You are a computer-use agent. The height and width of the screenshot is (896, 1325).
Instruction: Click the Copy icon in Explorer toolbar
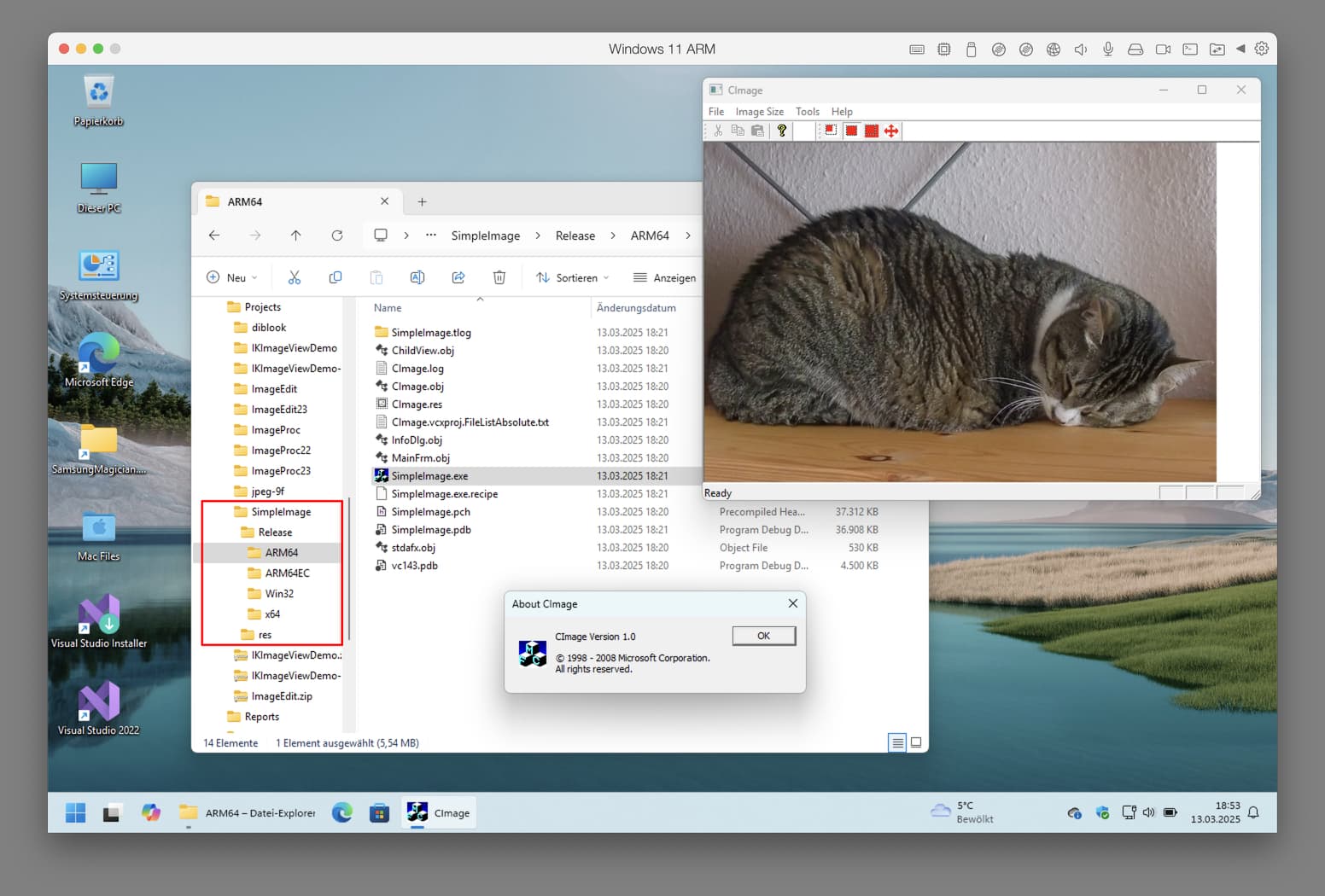(336, 277)
